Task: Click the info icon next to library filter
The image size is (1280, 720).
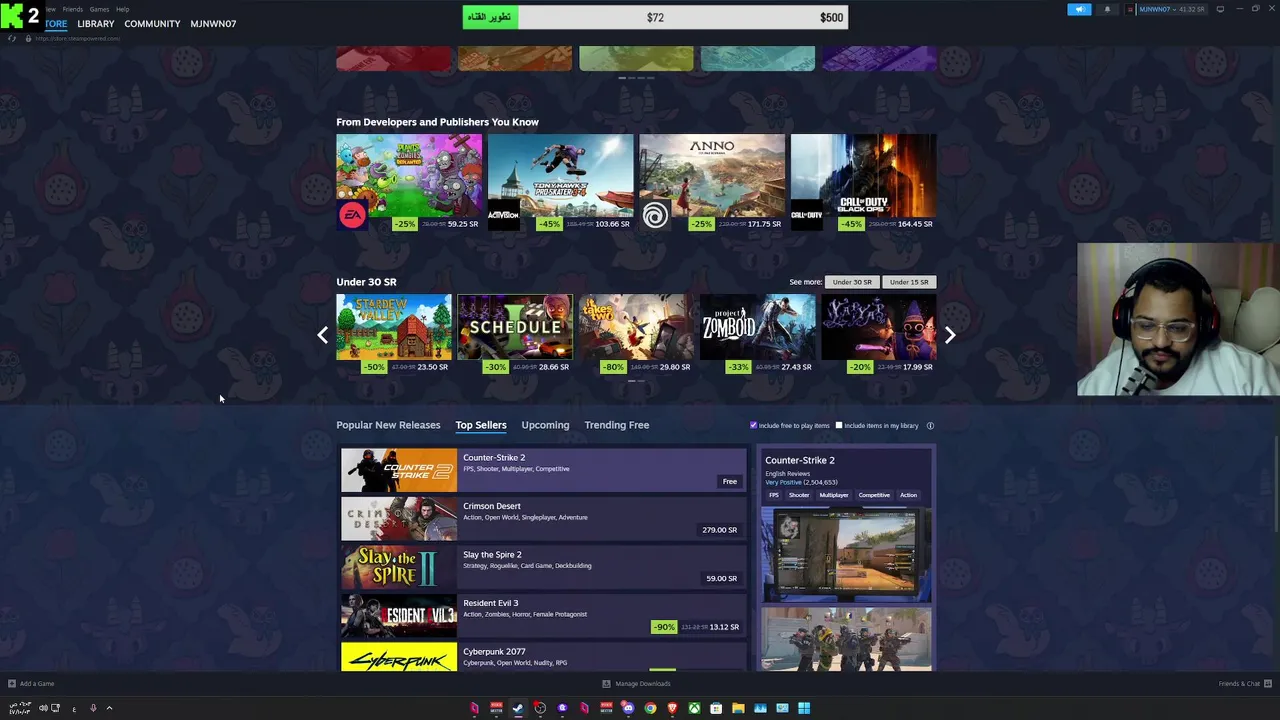Action: (x=930, y=426)
